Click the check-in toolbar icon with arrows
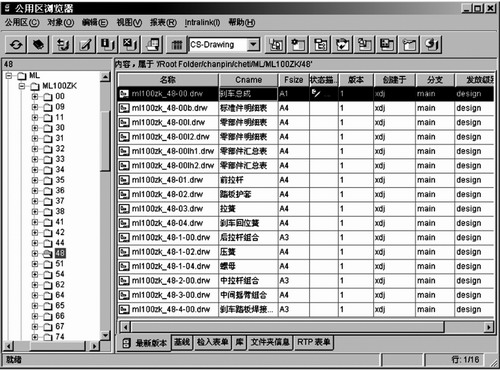The height and width of the screenshot is (370, 500). (x=342, y=45)
